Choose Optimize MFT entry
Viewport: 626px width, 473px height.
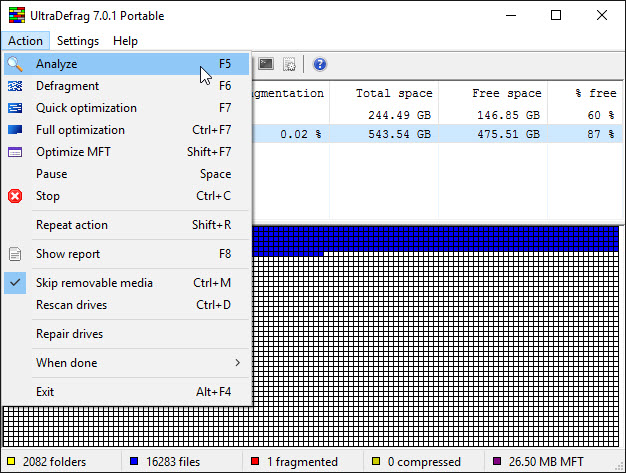pos(127,152)
